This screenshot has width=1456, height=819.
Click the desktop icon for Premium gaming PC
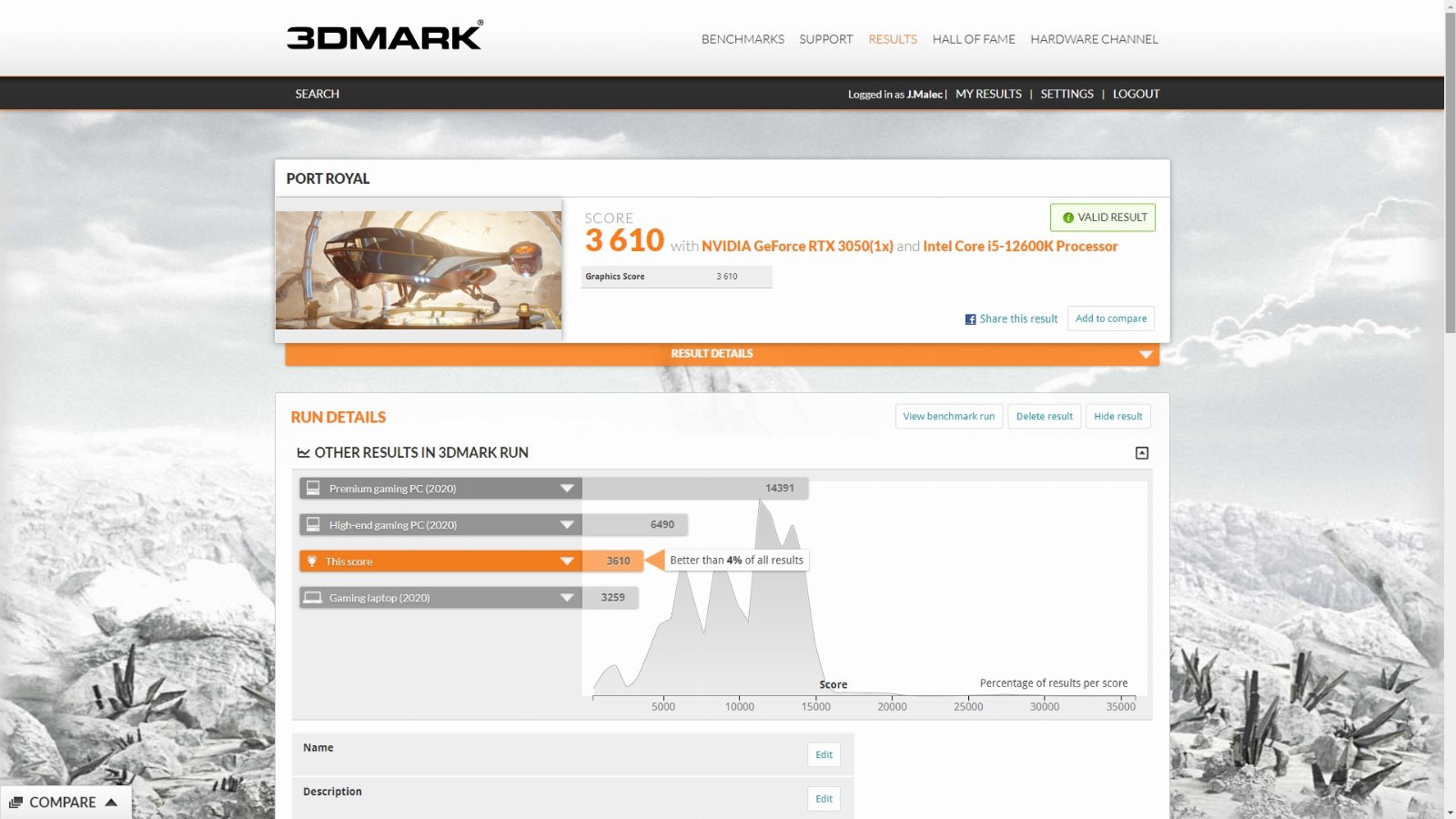coord(313,488)
